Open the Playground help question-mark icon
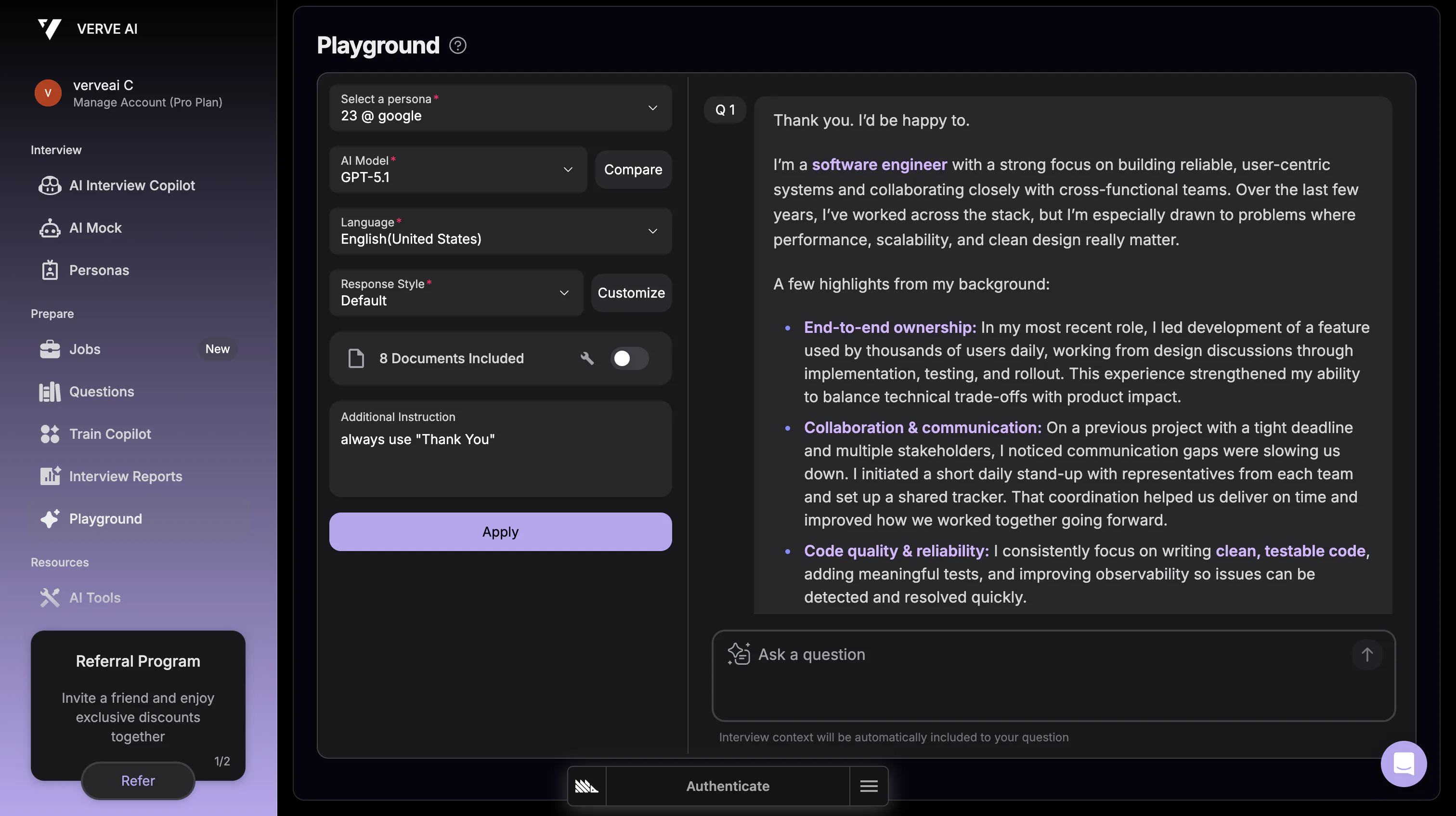Screen dimensions: 1456x816 [457, 45]
